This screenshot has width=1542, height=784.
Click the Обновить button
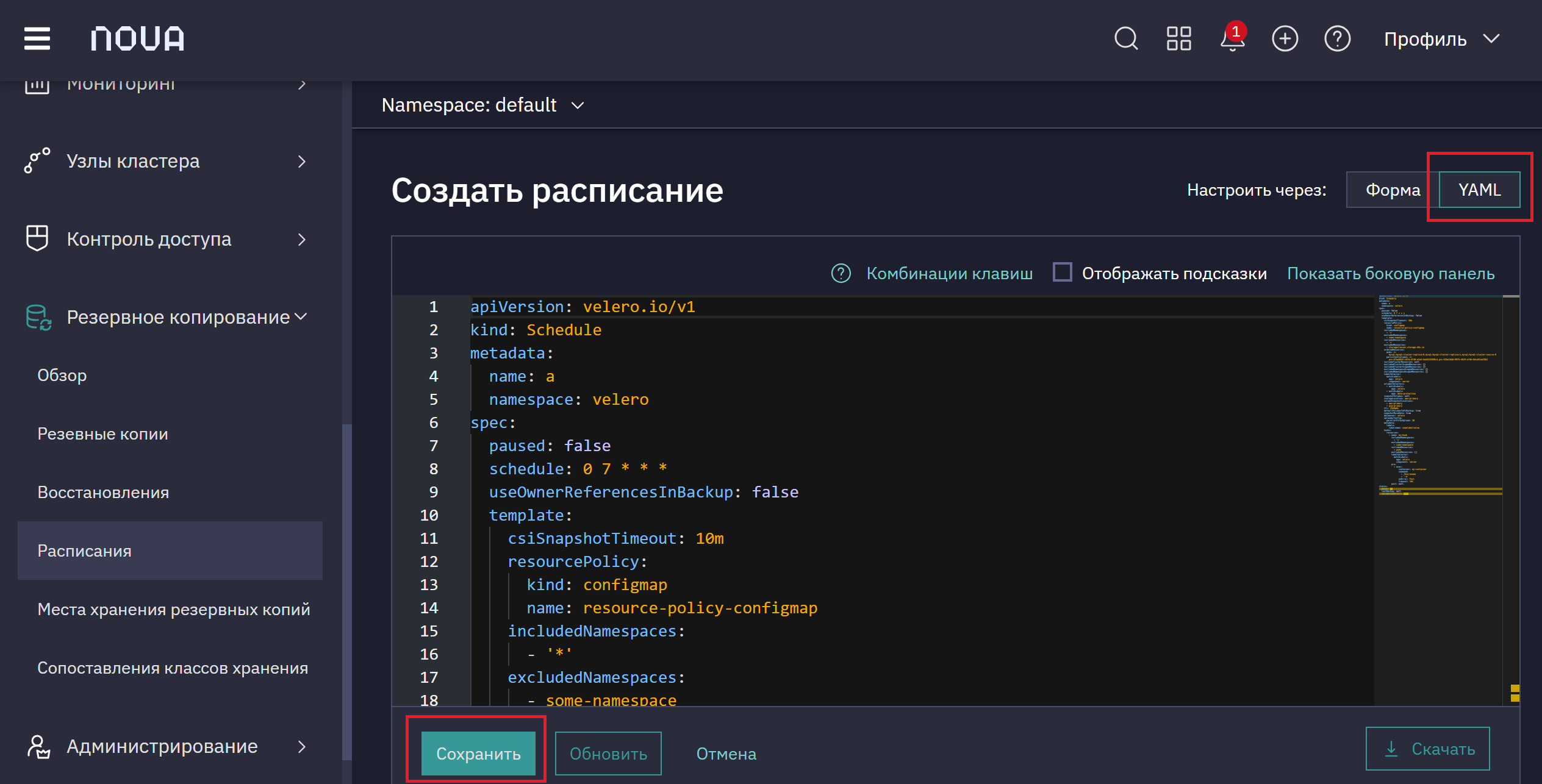608,754
